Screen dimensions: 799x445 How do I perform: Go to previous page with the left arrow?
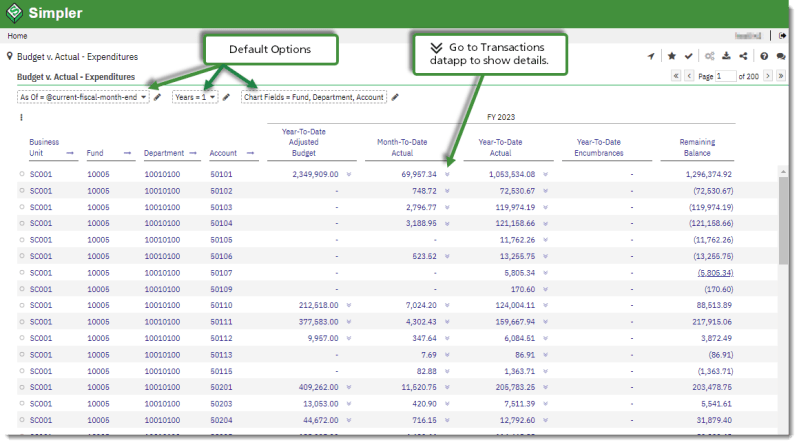[689, 75]
